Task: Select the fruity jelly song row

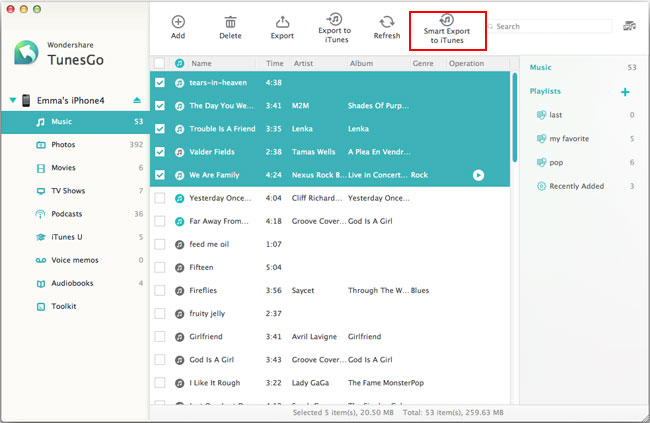Action: [330, 314]
